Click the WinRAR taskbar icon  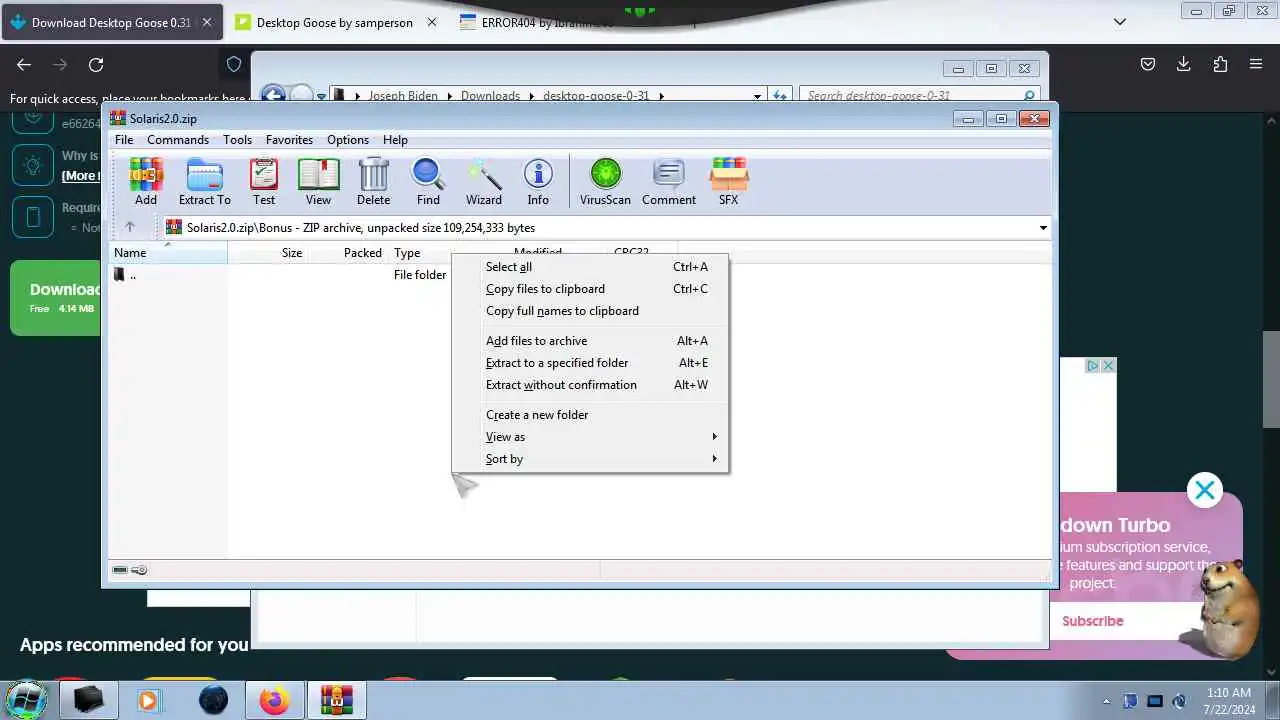pyautogui.click(x=337, y=700)
